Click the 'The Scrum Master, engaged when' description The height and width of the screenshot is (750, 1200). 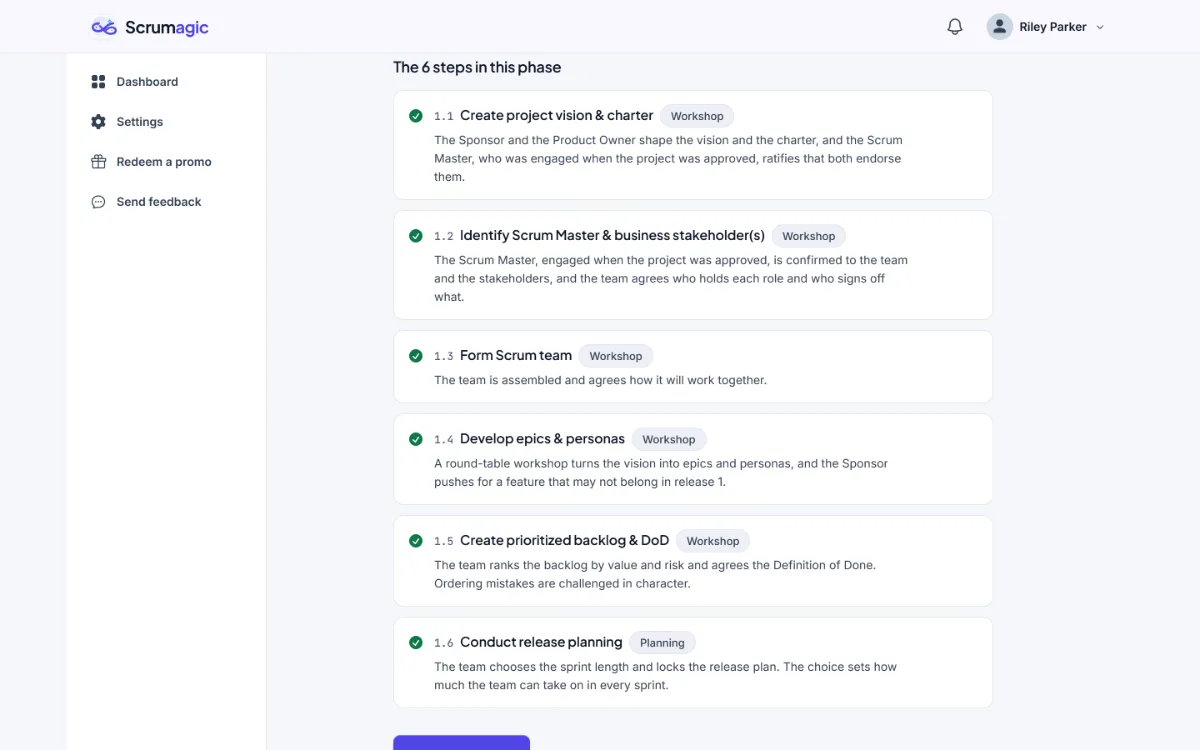pos(671,278)
